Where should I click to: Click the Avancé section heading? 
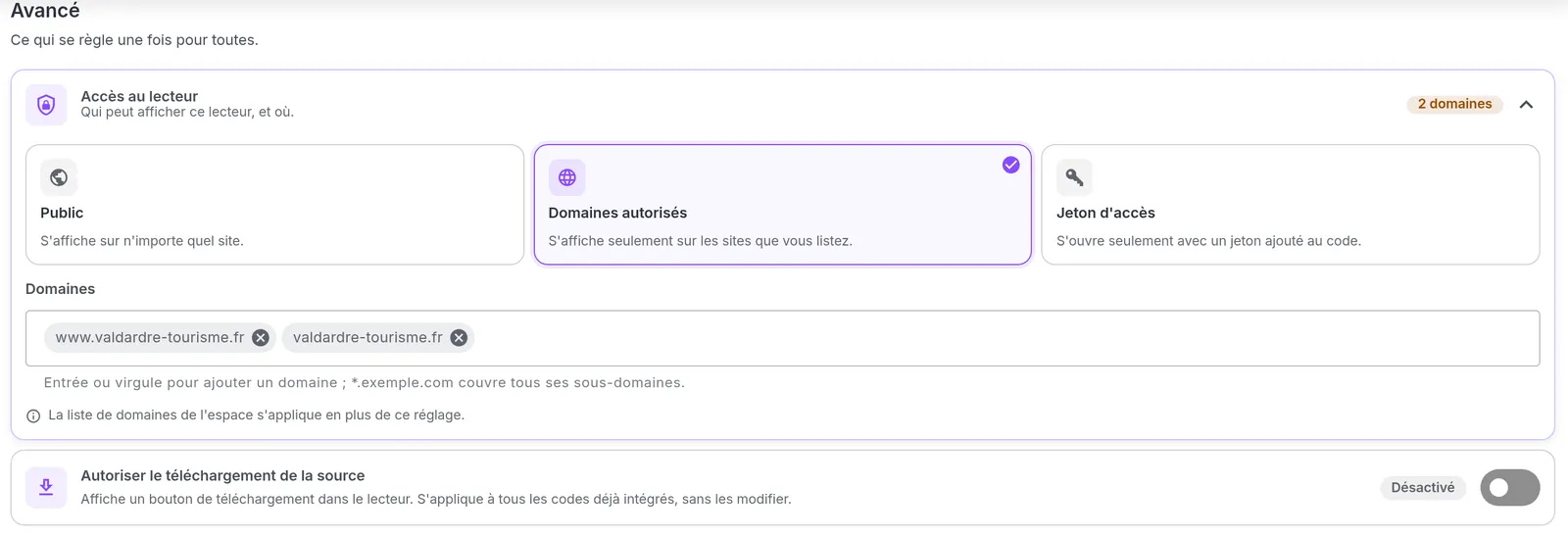click(x=45, y=11)
